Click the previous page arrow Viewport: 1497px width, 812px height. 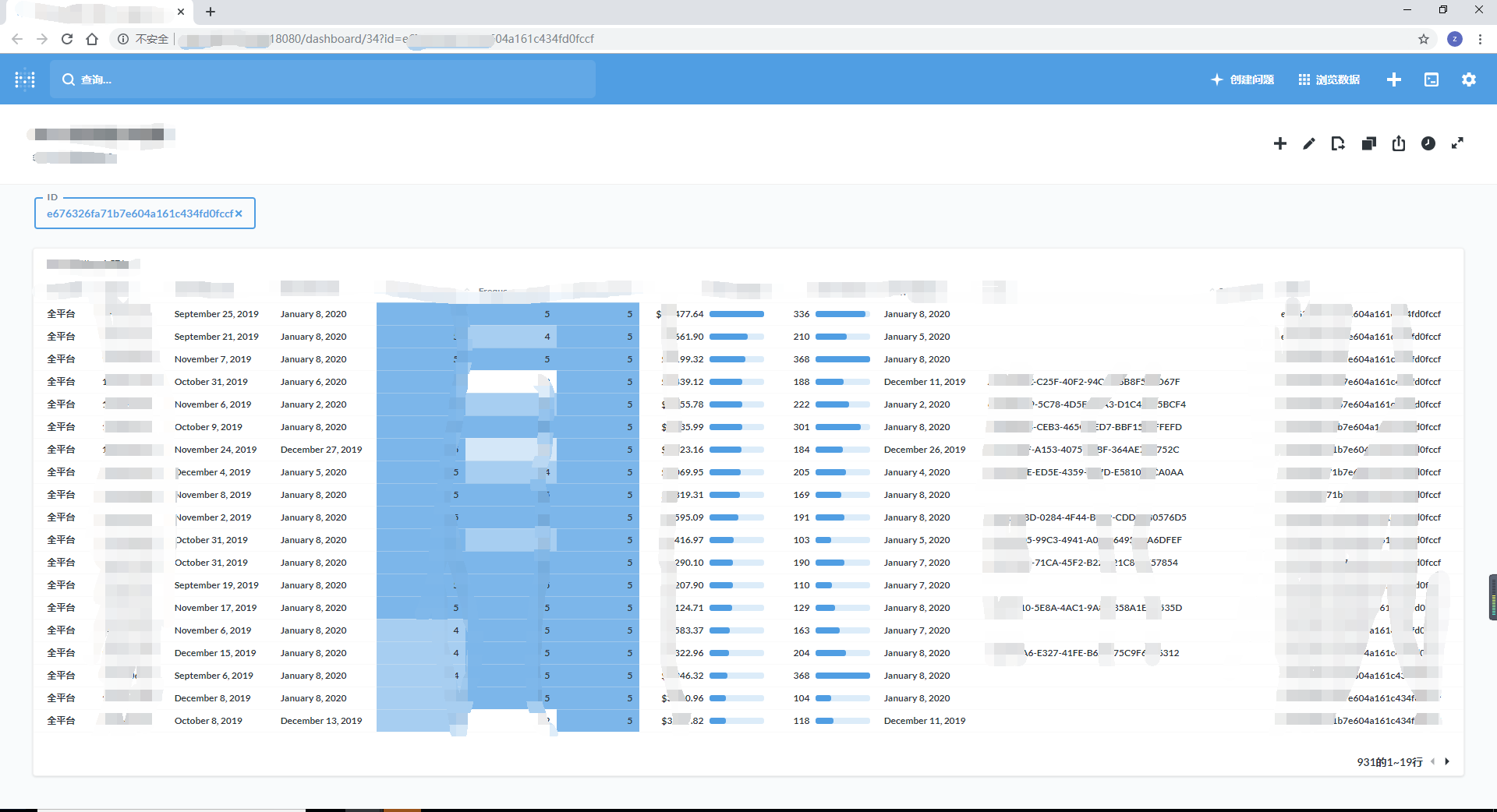point(1432,761)
